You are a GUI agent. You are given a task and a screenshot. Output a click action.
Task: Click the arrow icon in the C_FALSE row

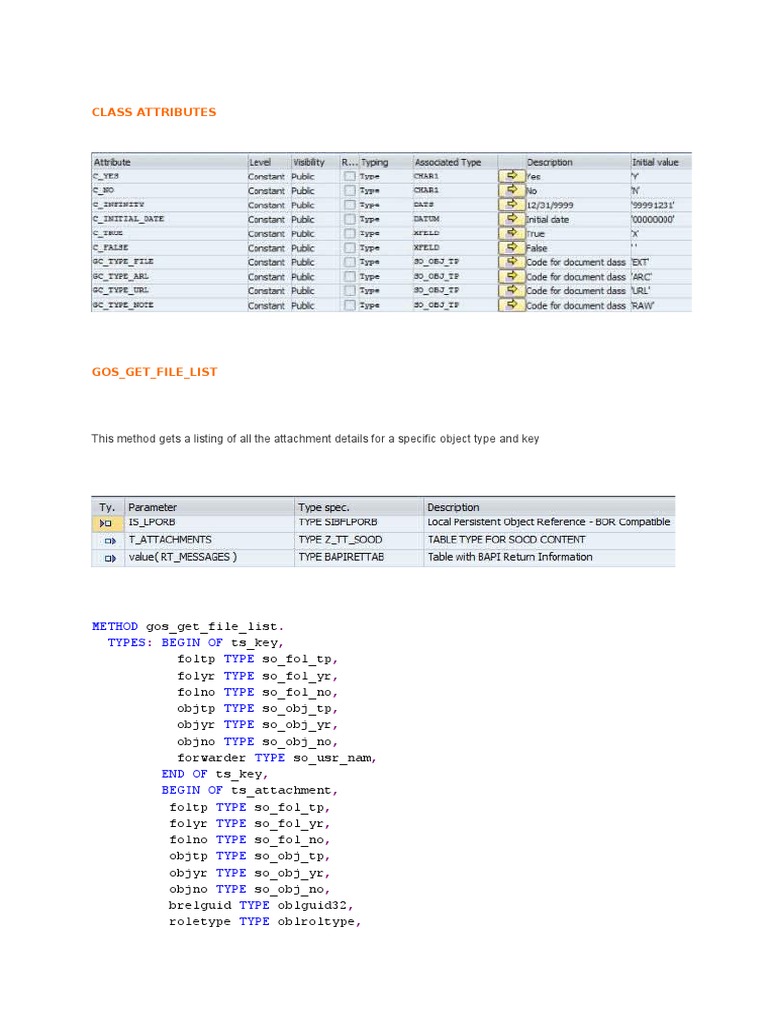(510, 248)
